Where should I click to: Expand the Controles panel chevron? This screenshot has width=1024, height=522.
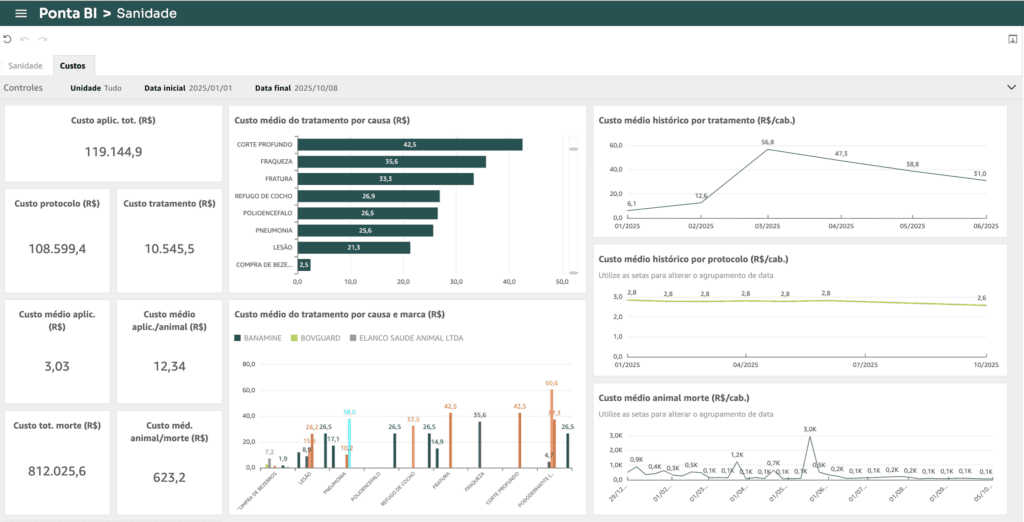coord(1011,88)
